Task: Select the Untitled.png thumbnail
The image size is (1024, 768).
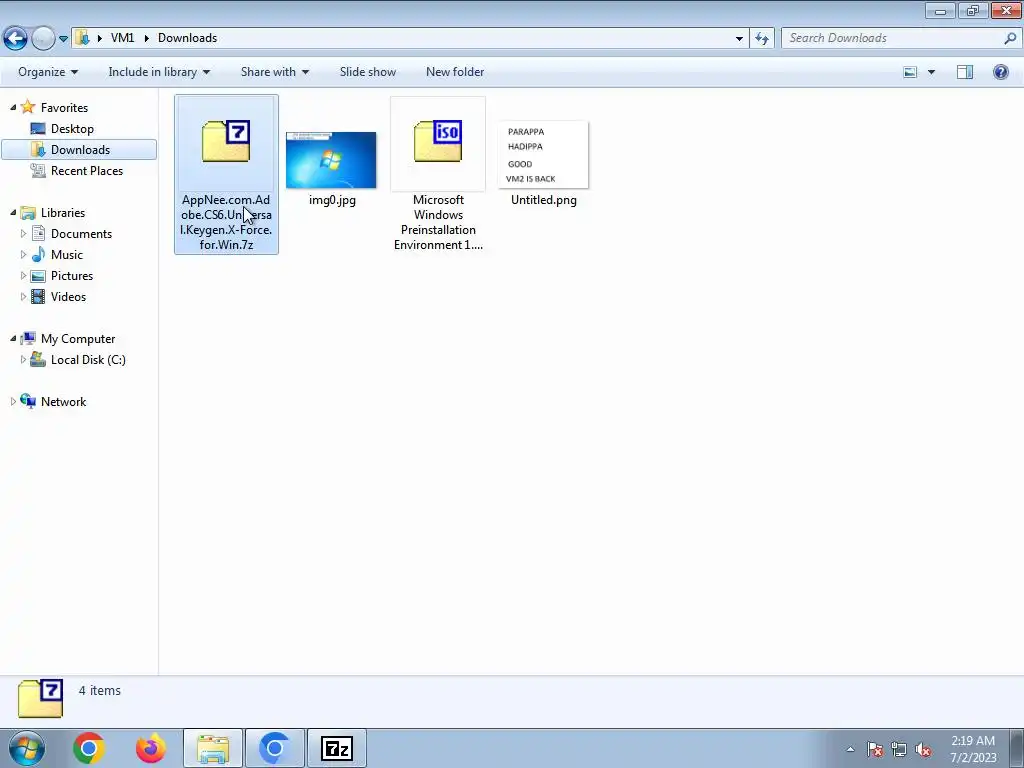Action: (543, 155)
